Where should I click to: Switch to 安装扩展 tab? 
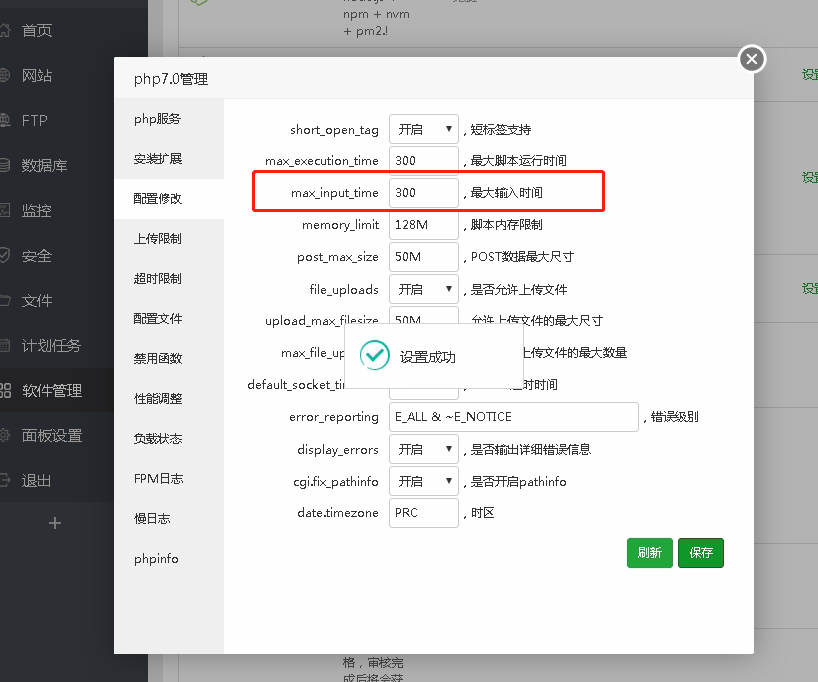click(x=169, y=159)
